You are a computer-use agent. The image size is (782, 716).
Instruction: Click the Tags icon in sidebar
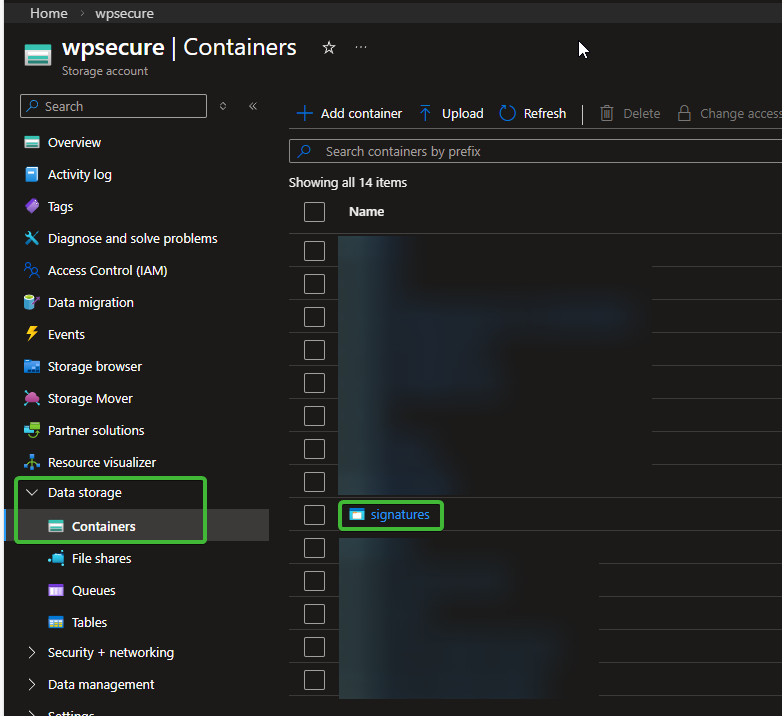(x=32, y=206)
